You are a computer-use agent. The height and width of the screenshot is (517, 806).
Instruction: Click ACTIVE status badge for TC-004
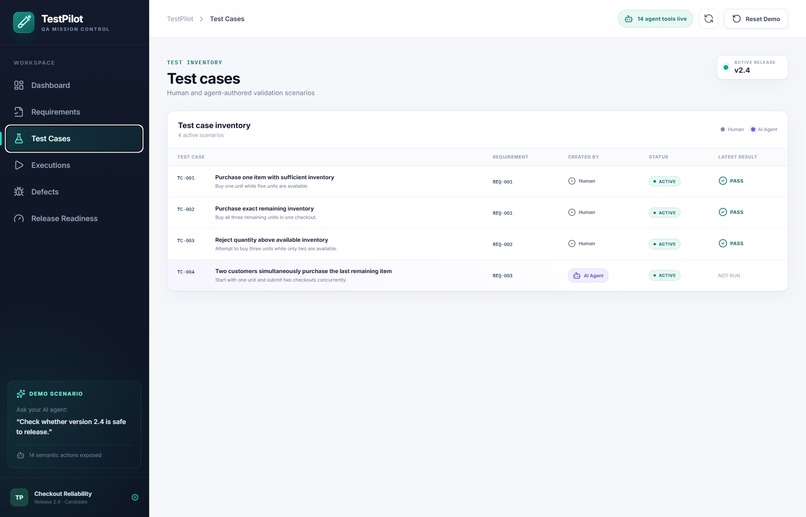(x=665, y=275)
